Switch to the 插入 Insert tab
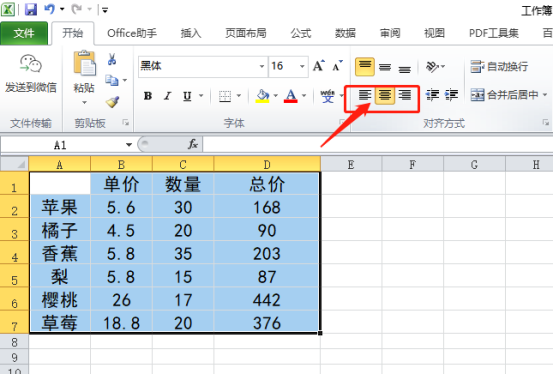 click(191, 33)
